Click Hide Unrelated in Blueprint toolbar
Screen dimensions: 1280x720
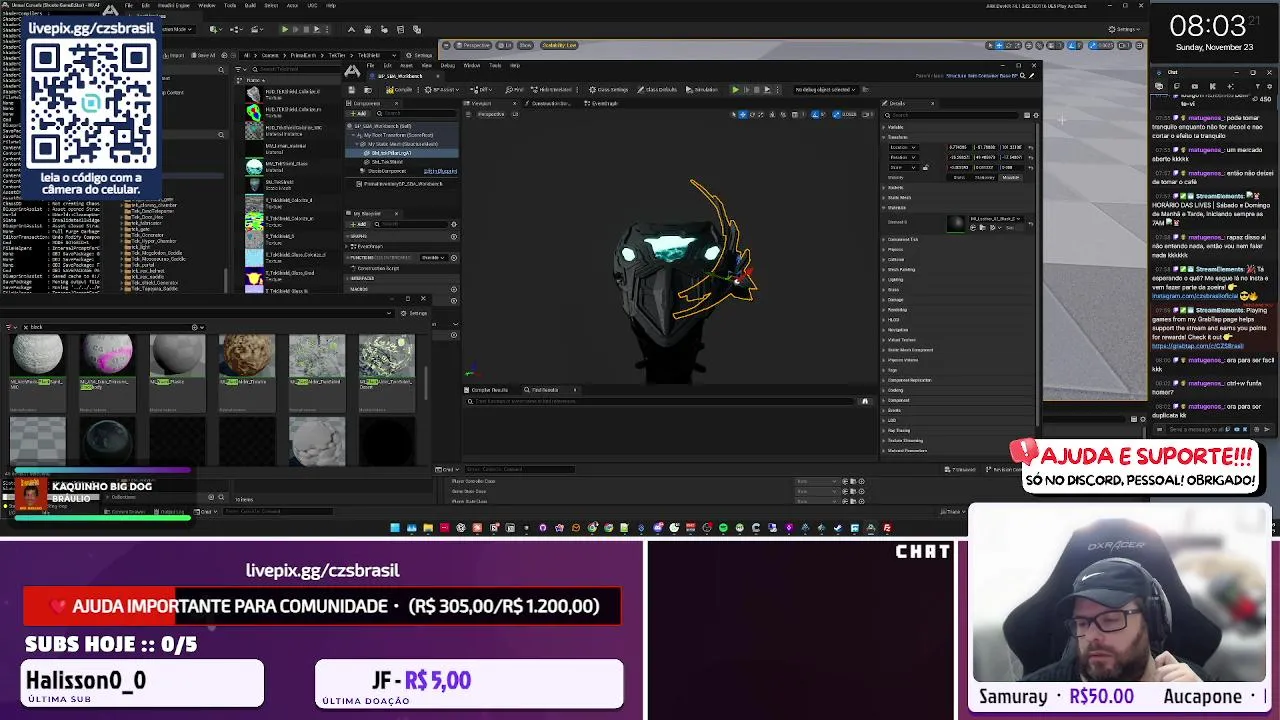551,90
